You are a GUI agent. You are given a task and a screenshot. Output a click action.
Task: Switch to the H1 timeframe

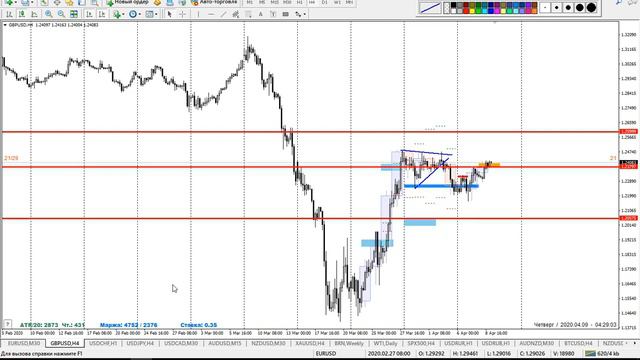[300, 2]
